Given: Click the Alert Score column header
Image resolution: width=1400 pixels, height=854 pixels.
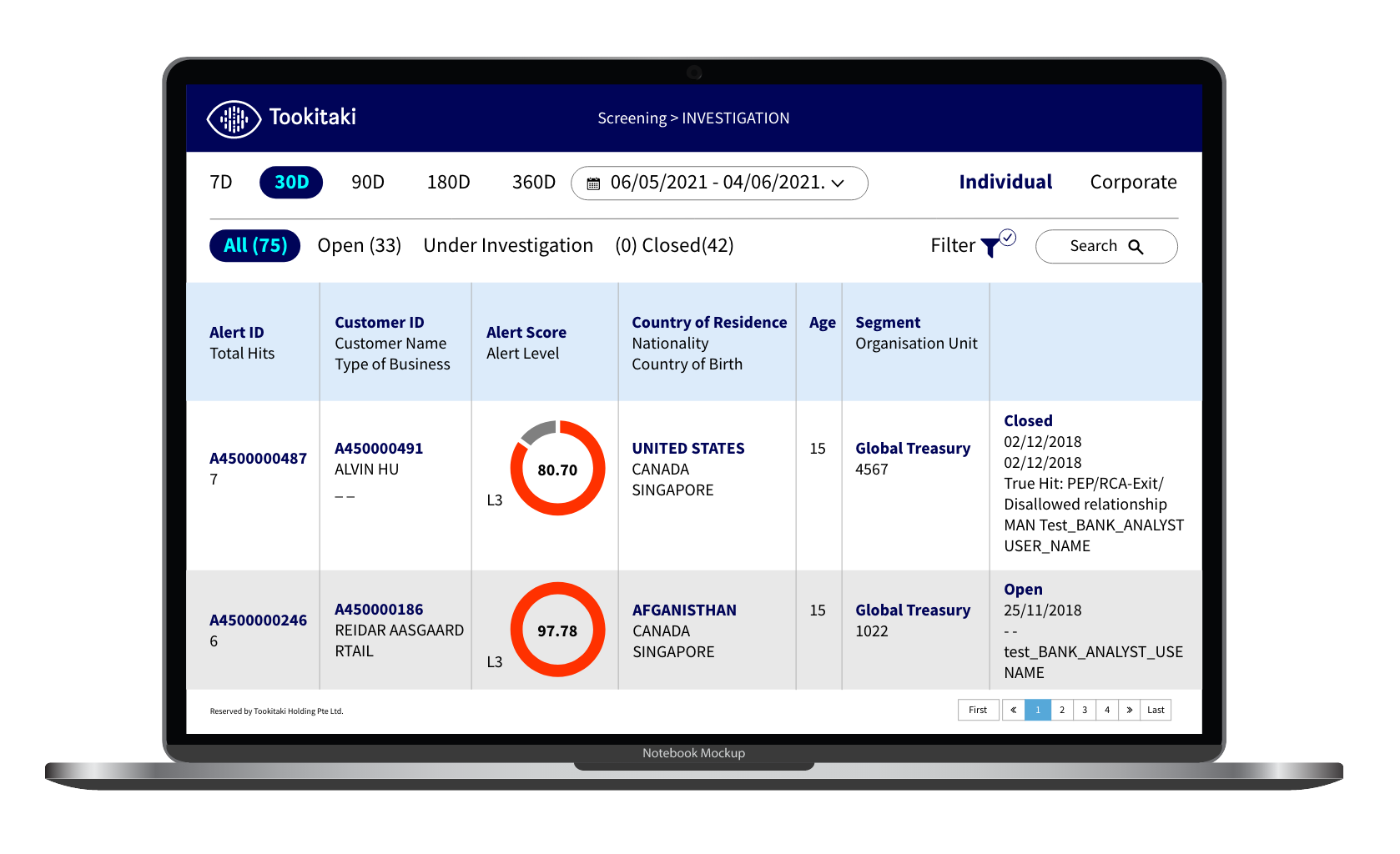Looking at the screenshot, I should (526, 333).
